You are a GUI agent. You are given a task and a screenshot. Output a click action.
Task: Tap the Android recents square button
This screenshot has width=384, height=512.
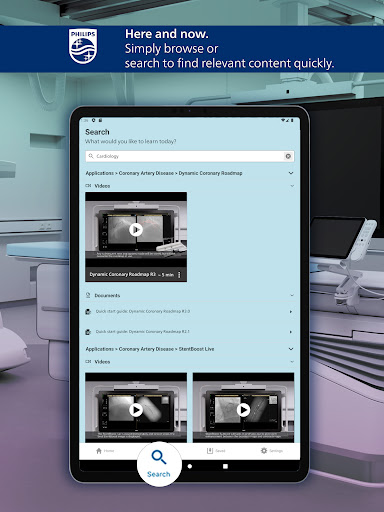[225, 466]
